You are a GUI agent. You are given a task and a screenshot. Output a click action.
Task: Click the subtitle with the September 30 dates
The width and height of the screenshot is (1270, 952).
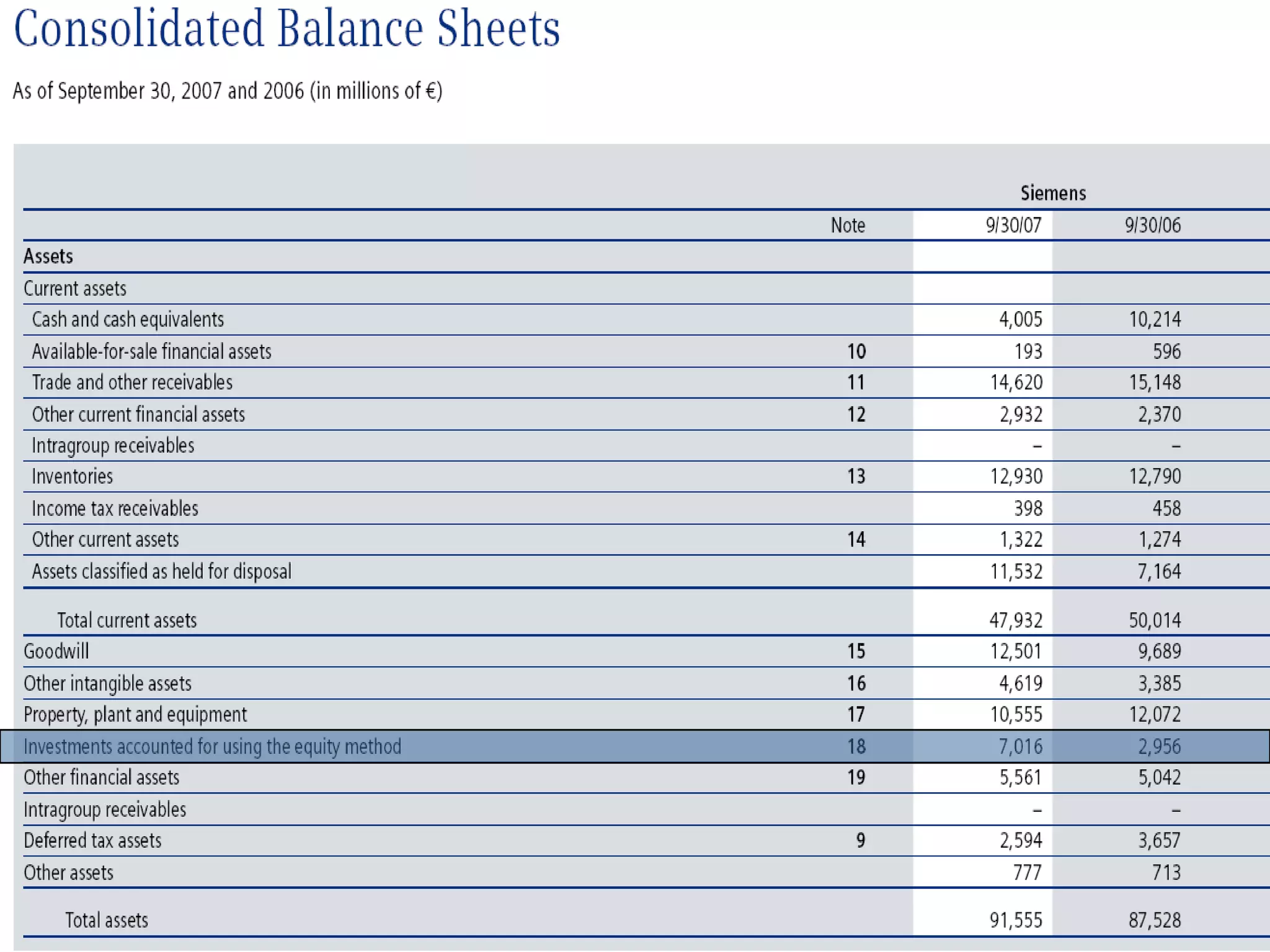click(228, 91)
